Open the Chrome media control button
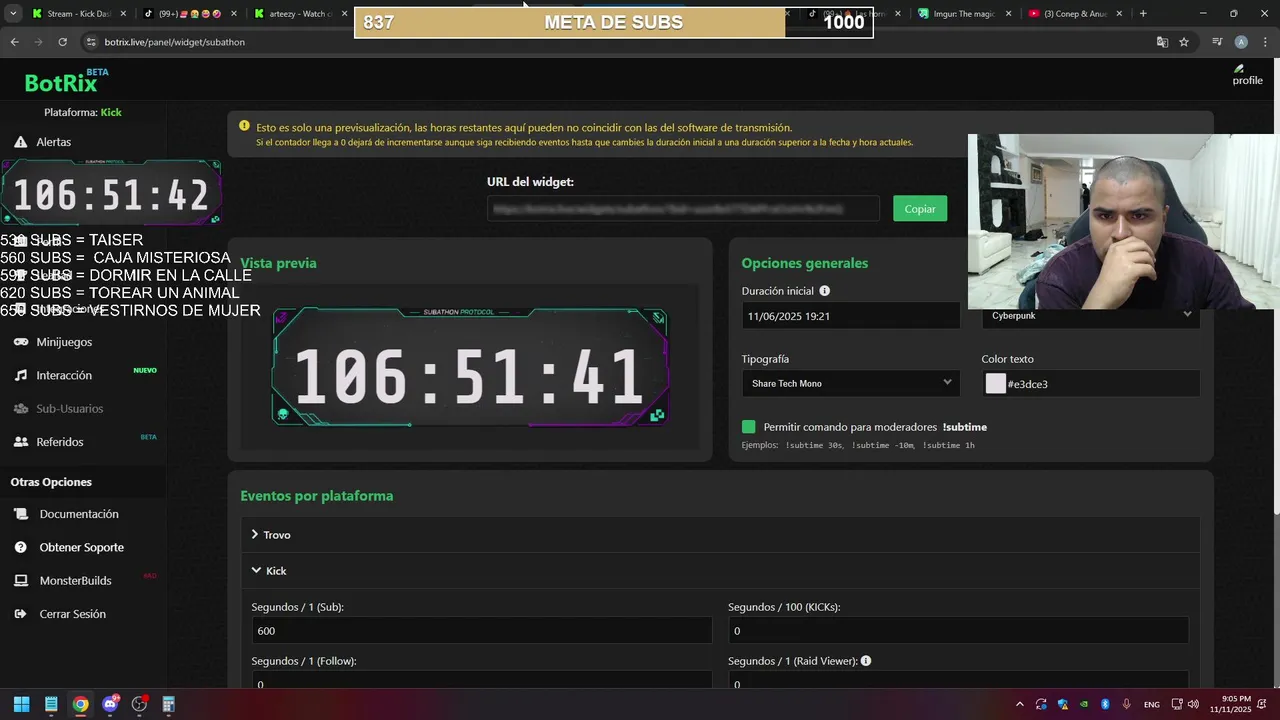1280x720 pixels. 1217,42
